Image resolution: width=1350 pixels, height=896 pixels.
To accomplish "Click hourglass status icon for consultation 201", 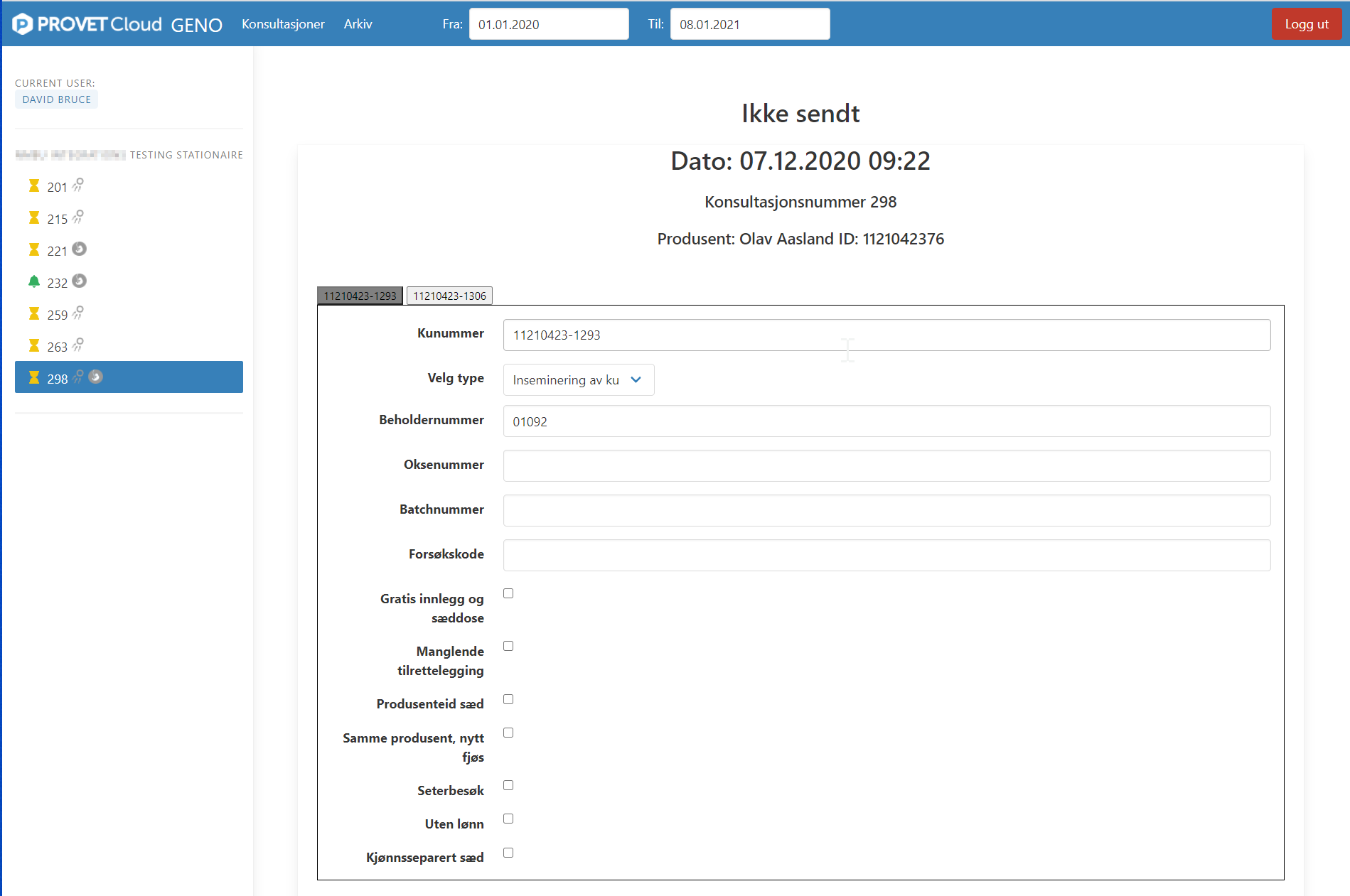I will pos(33,186).
